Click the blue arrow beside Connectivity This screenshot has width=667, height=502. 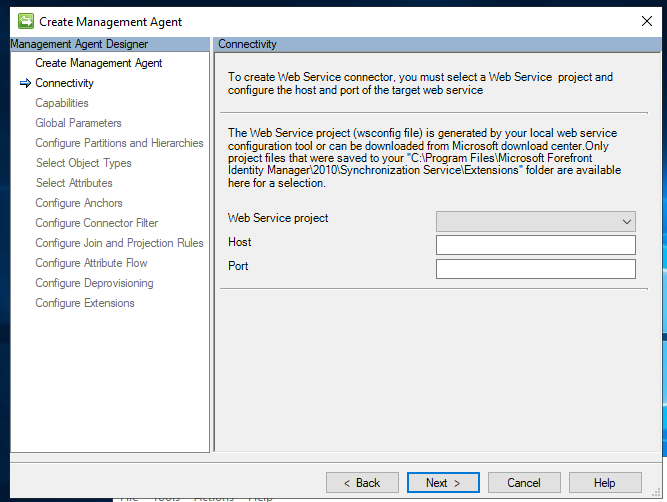(x=26, y=83)
